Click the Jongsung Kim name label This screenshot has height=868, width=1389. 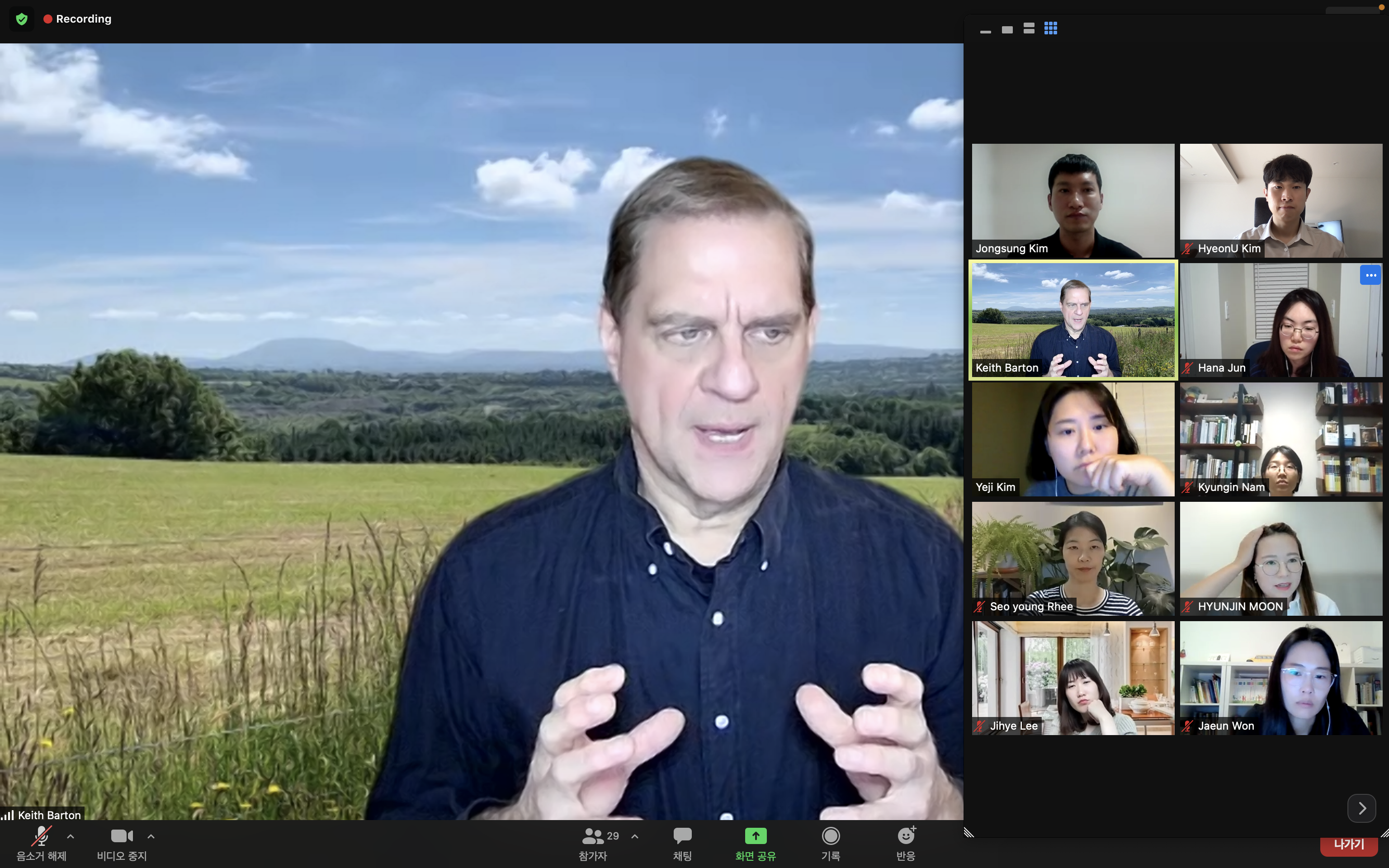1011,249
